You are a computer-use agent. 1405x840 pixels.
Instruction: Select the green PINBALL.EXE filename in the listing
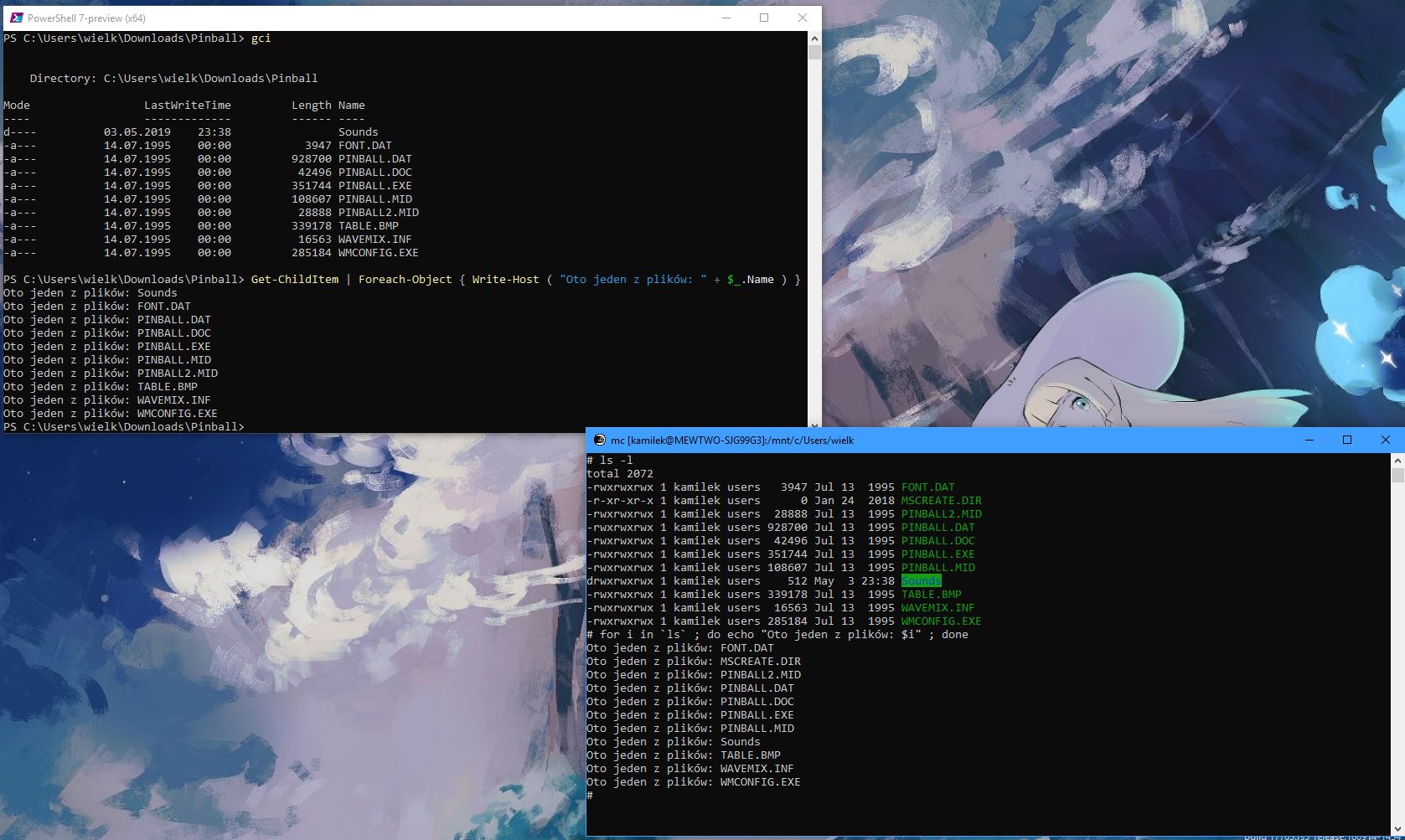[938, 554]
